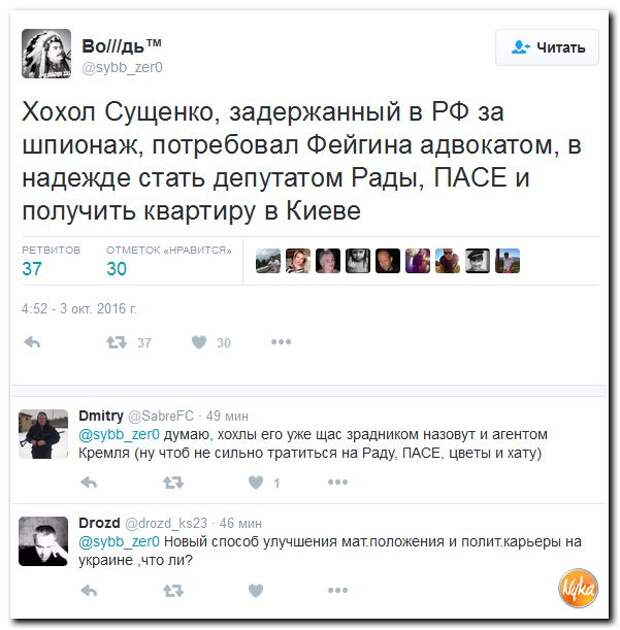This screenshot has height=630, width=620.
Task: Open the @drozd_ks23 username link
Action: tap(166, 523)
